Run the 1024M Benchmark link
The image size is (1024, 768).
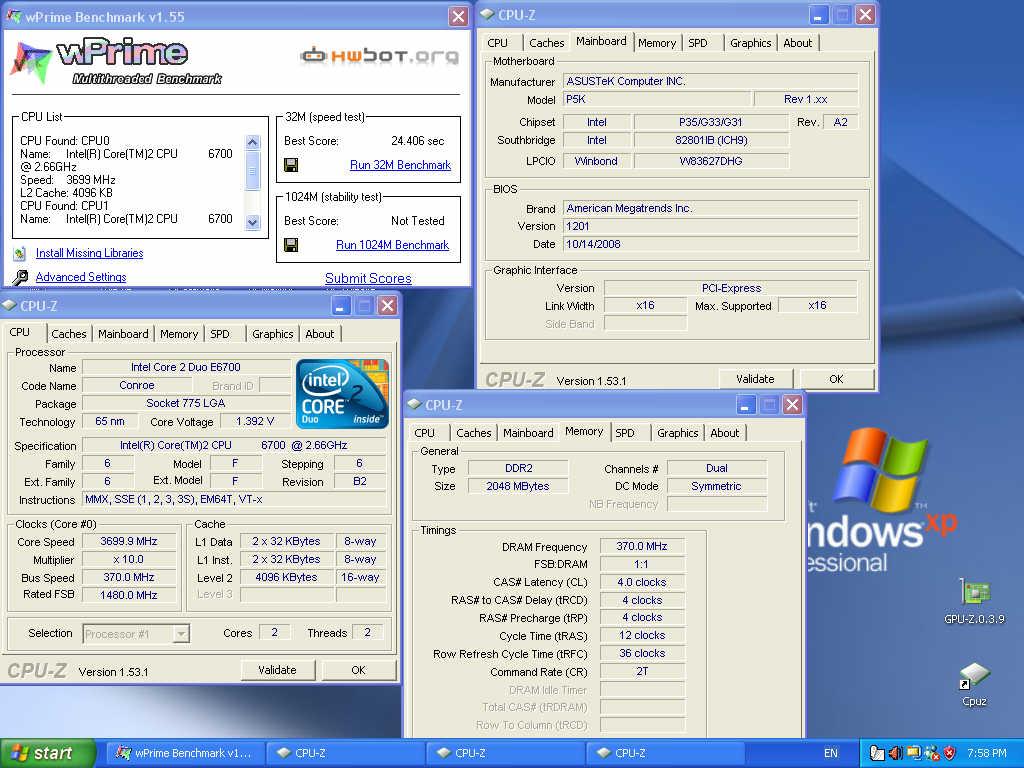392,245
